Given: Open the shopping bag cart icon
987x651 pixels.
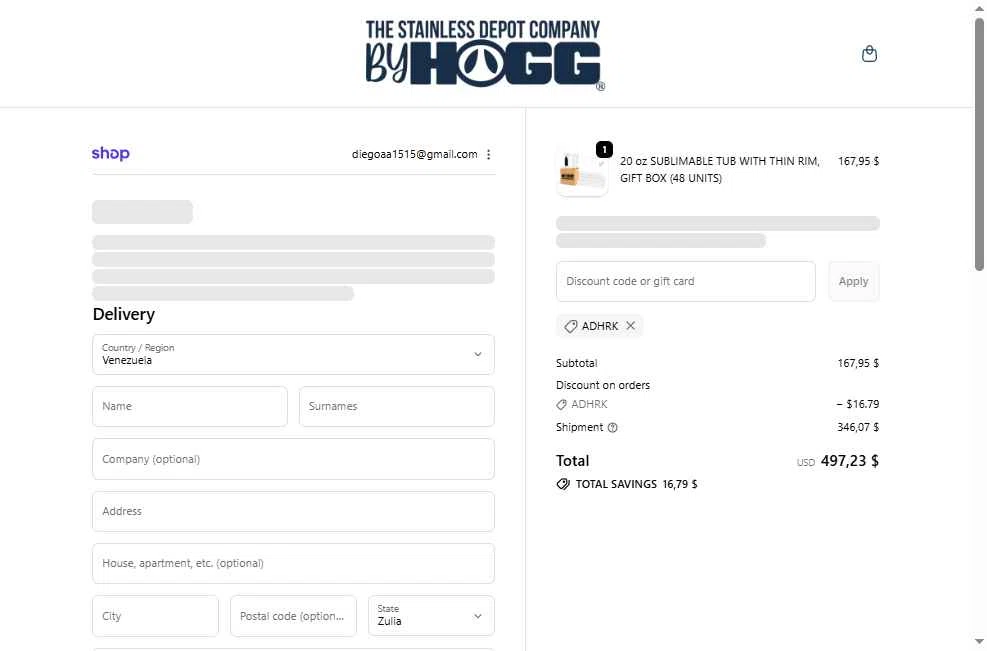Looking at the screenshot, I should click(x=869, y=54).
